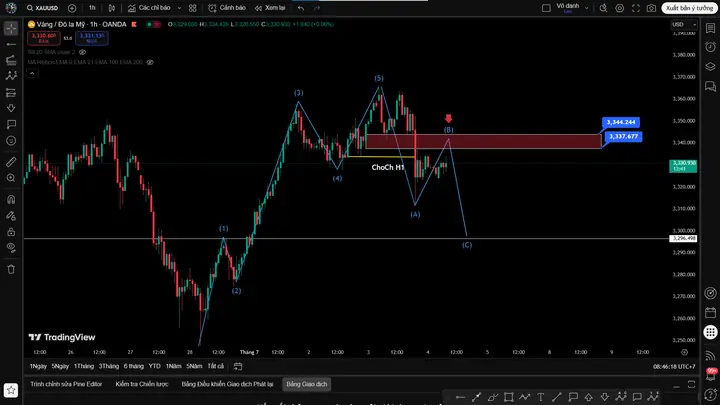Click the XAUUSD symbol search field
The height and width of the screenshot is (405, 720).
pyautogui.click(x=43, y=8)
